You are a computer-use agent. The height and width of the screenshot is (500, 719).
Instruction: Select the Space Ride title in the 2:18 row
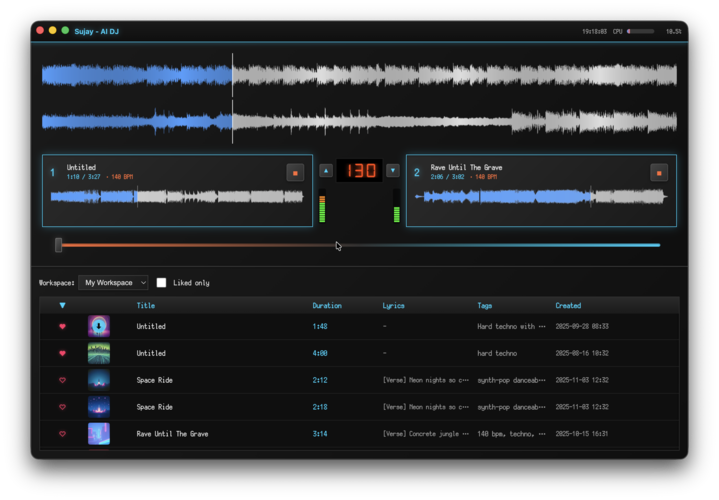coord(155,407)
